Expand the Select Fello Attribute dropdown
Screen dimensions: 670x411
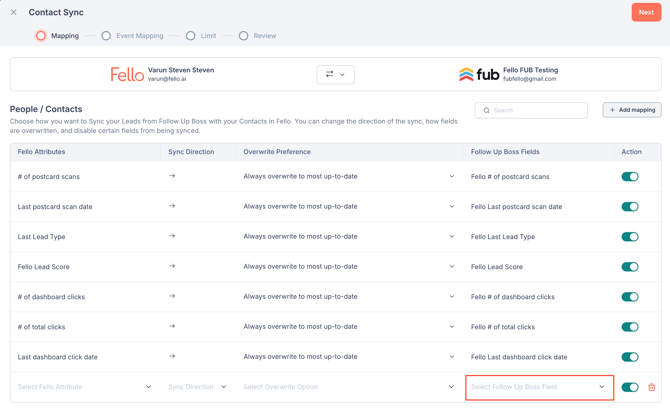point(85,387)
